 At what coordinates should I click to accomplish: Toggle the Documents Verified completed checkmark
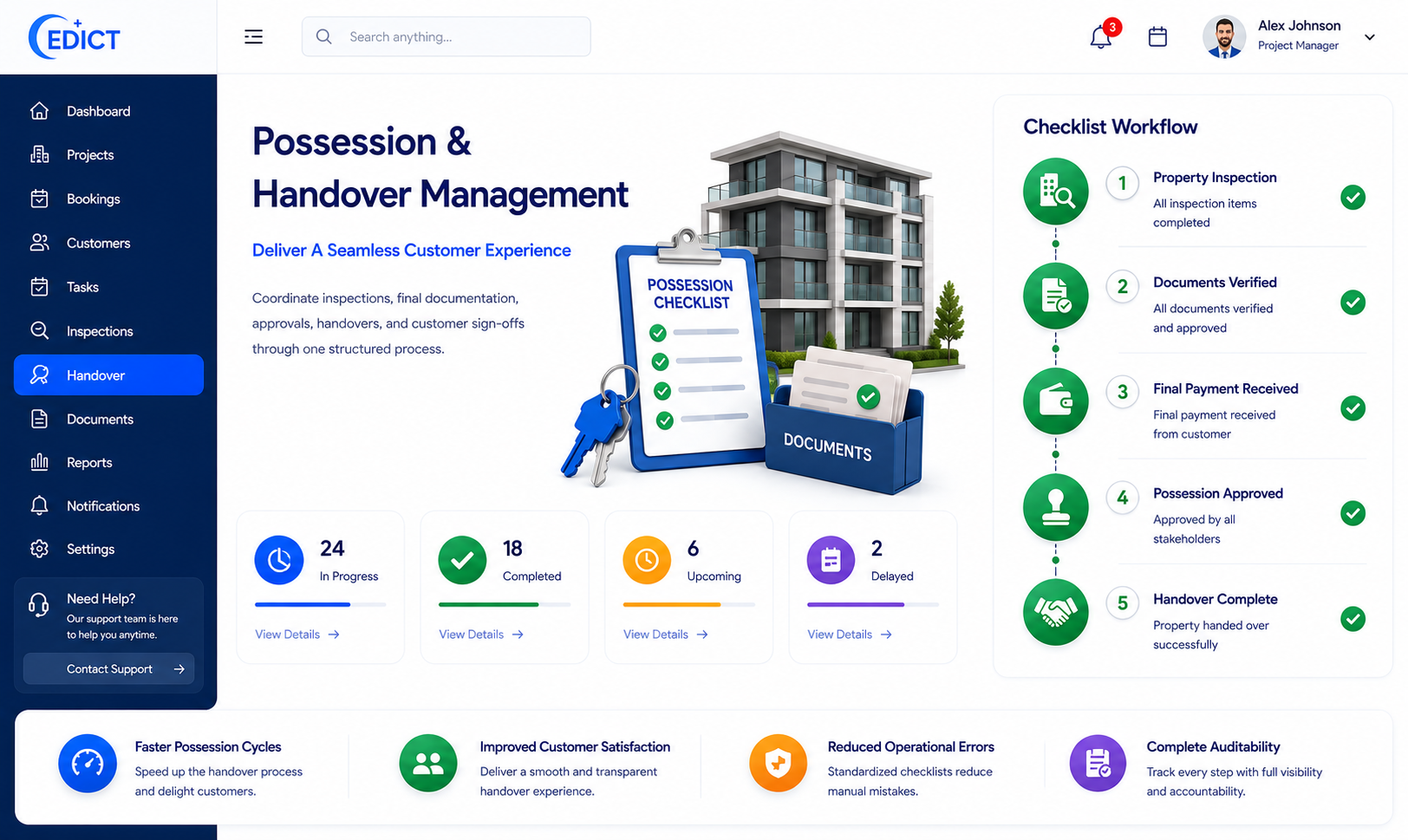(1353, 303)
